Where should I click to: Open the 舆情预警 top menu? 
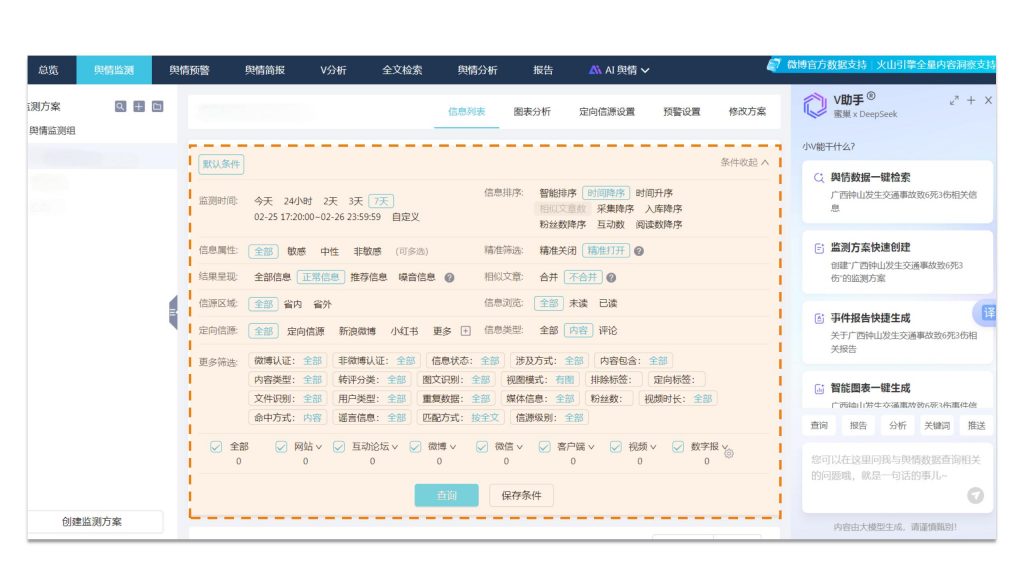tap(189, 70)
